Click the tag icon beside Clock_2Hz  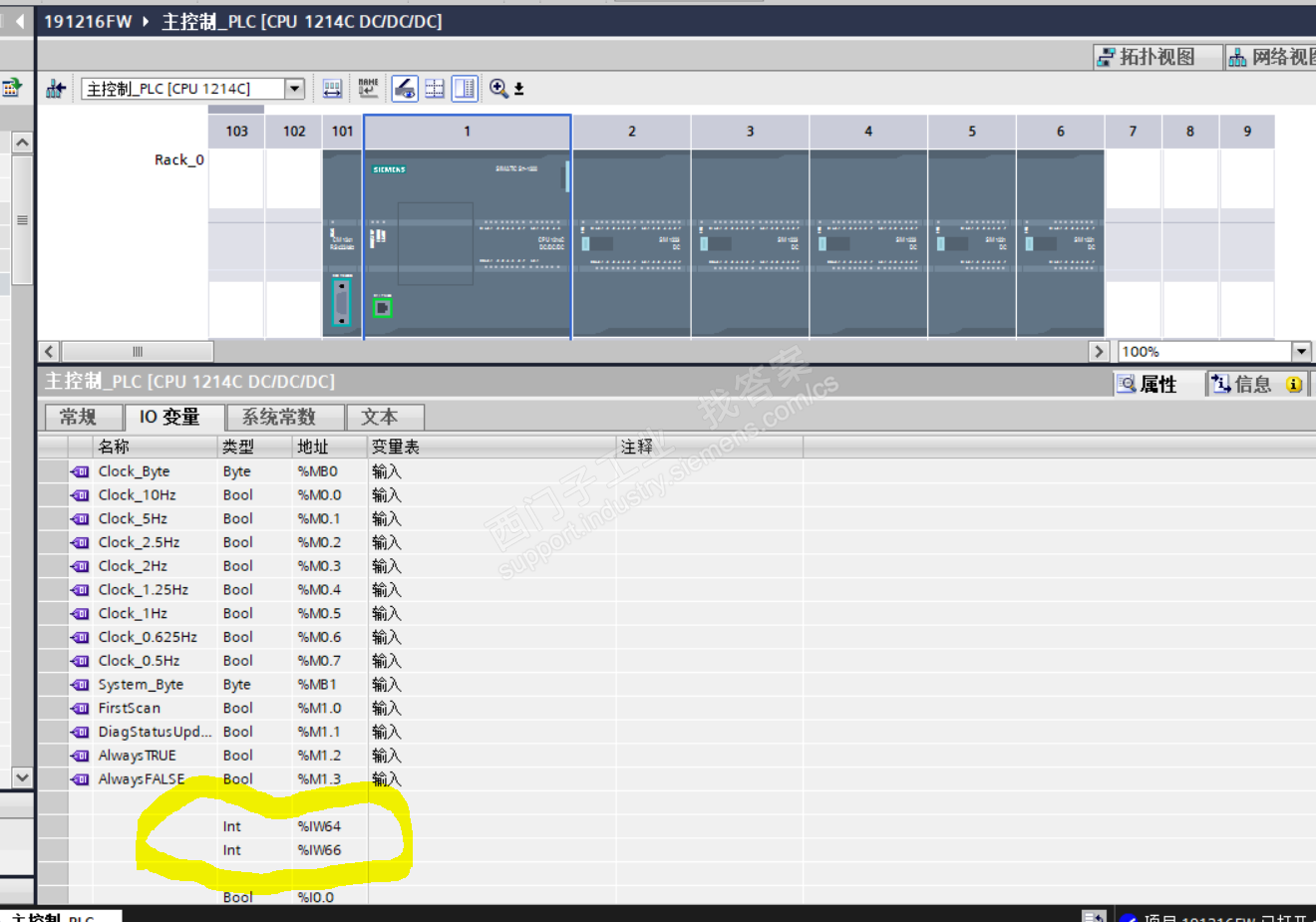pos(80,566)
